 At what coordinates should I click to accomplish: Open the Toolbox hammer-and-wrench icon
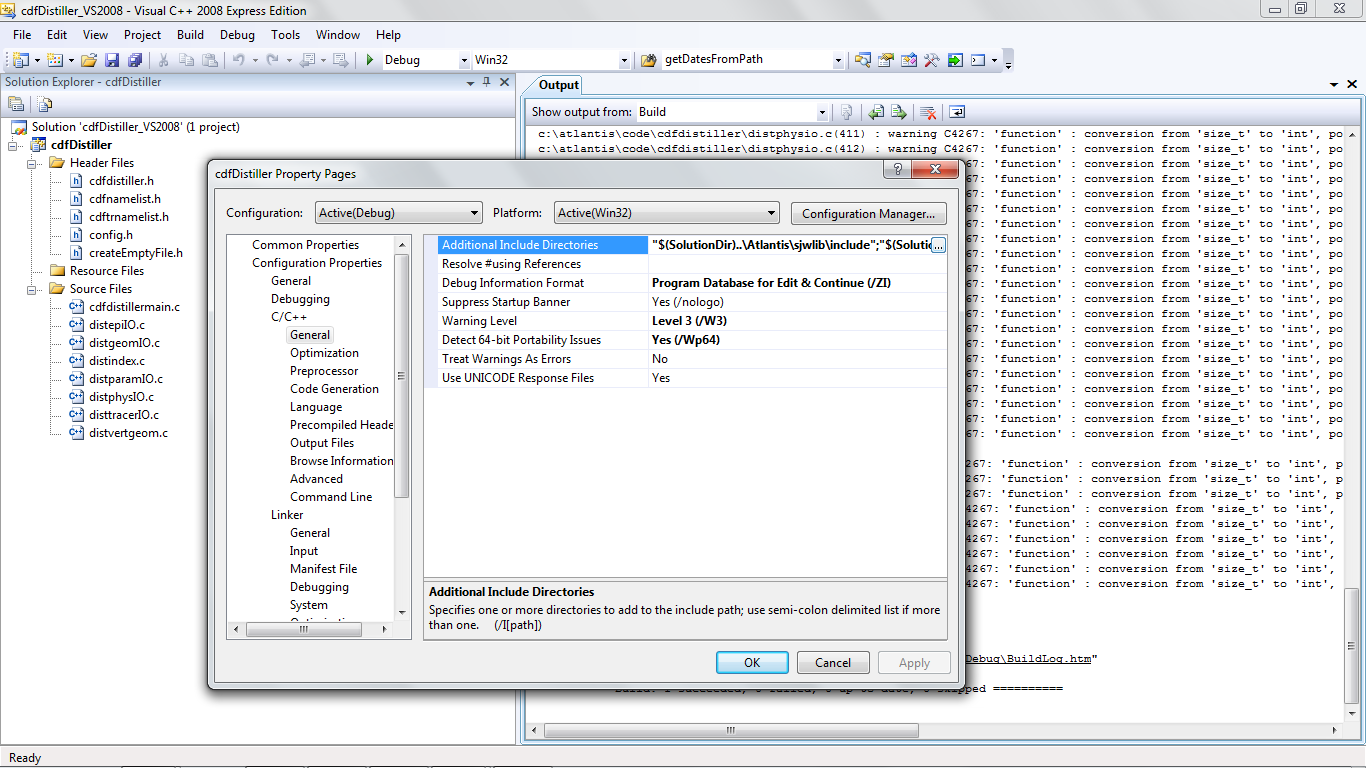[x=931, y=60]
